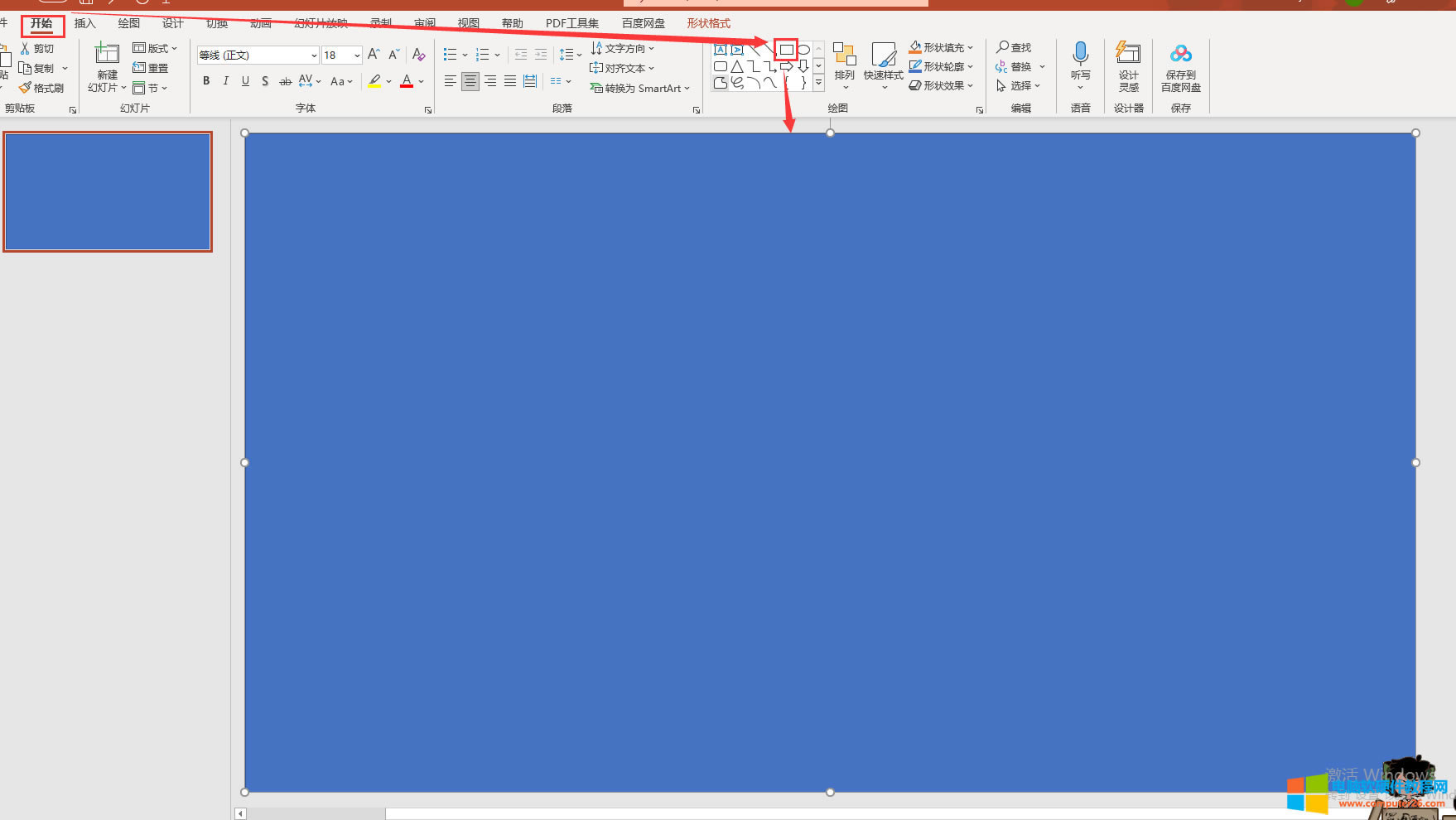Open the PDF工具集 tab
The height and width of the screenshot is (820, 1456).
(x=572, y=23)
